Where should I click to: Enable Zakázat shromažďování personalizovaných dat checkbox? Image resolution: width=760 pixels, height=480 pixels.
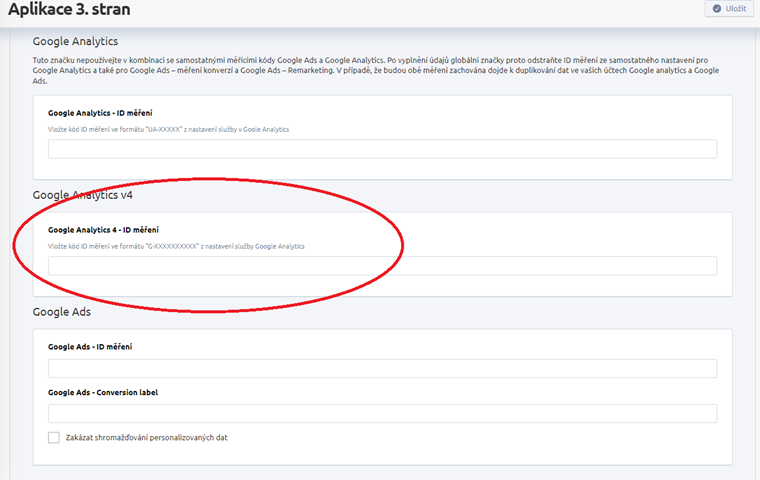coord(54,437)
